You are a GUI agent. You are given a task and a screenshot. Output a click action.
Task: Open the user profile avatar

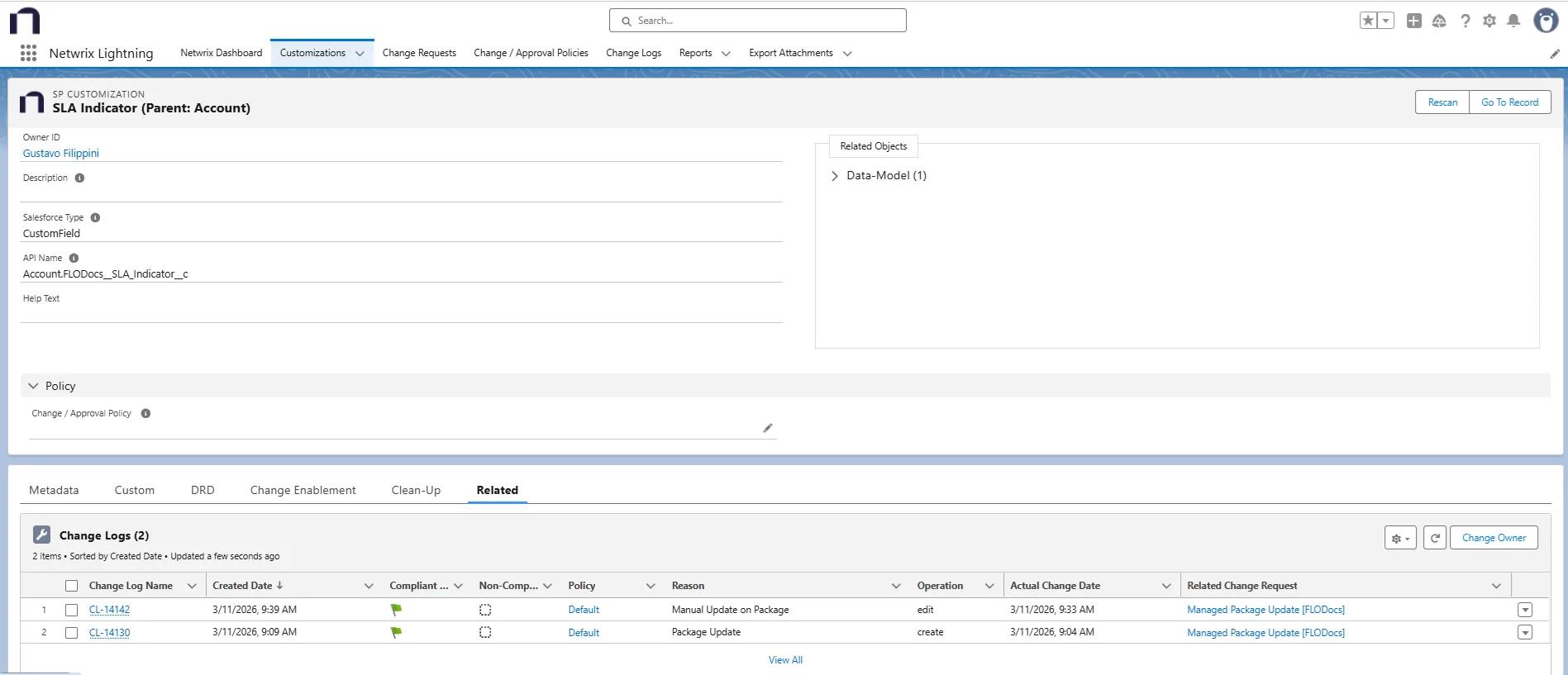tap(1546, 21)
